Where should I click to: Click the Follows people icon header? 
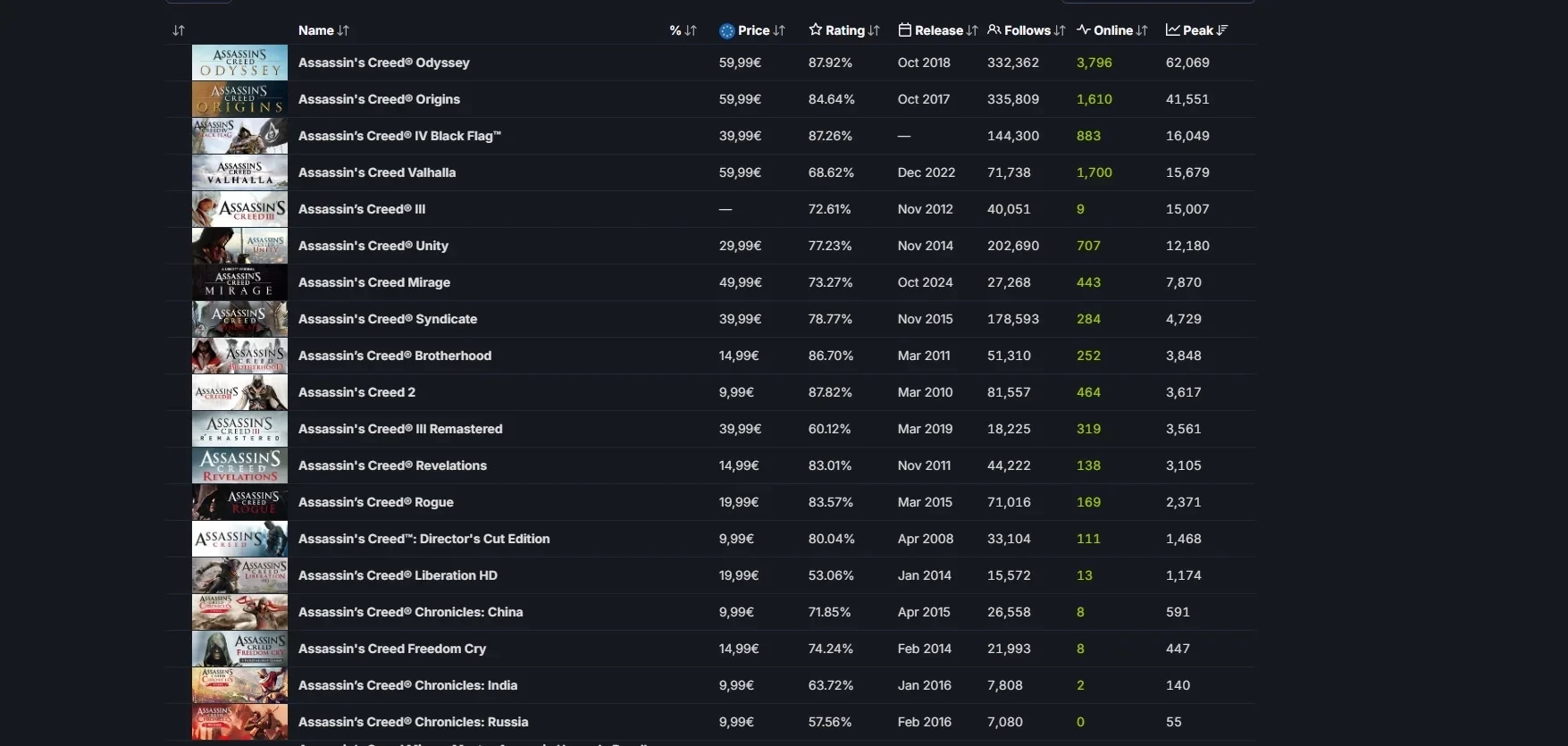(x=994, y=30)
